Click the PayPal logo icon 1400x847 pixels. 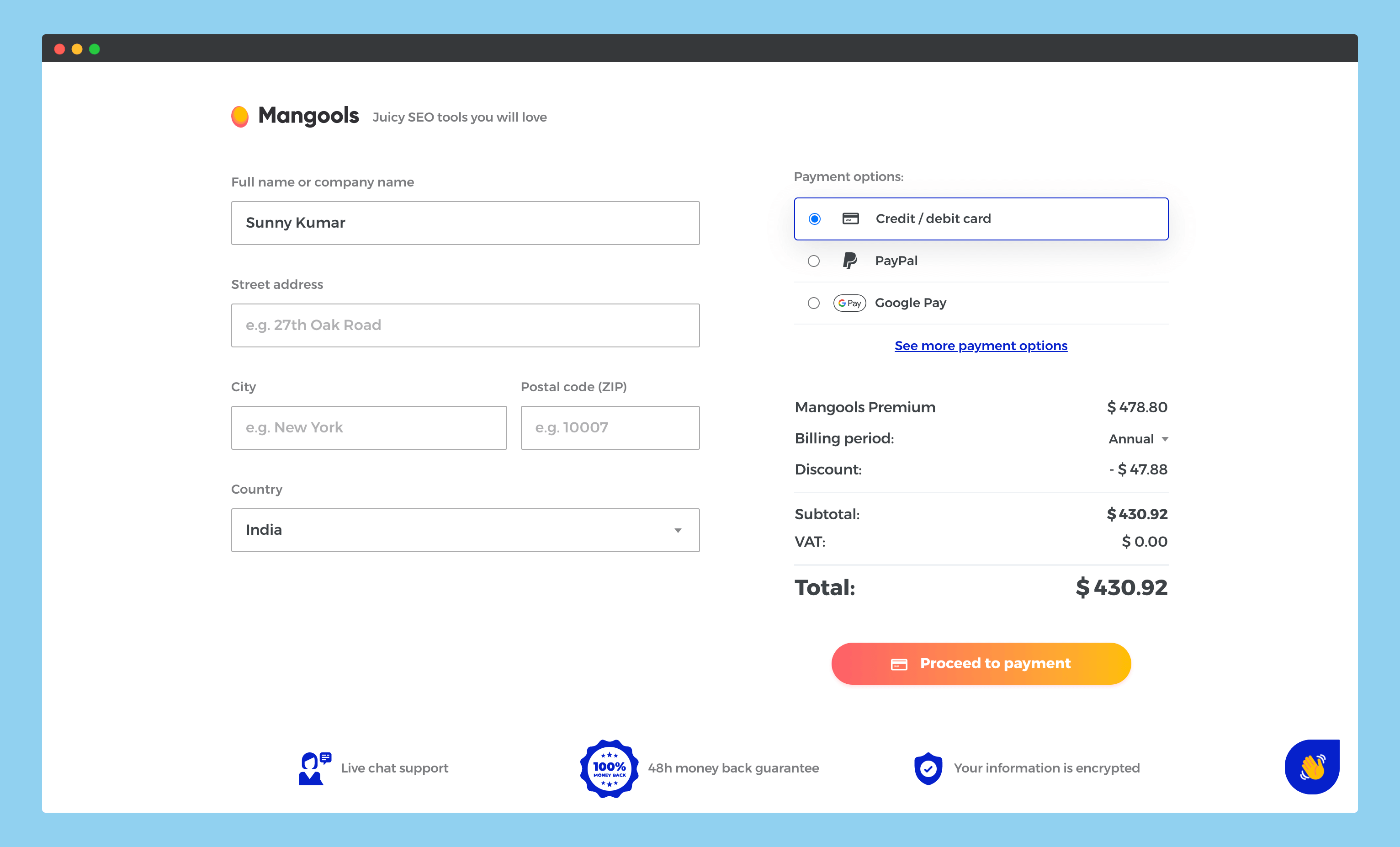(x=849, y=261)
